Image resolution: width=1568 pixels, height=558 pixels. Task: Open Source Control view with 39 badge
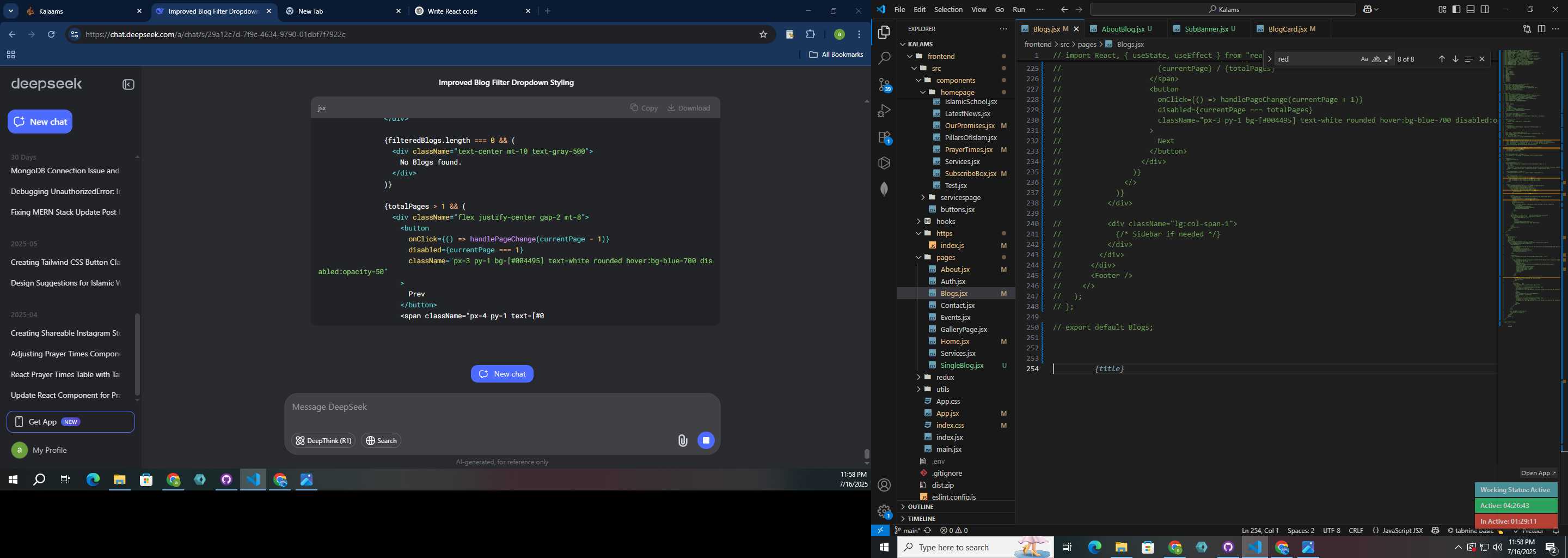coord(884,84)
